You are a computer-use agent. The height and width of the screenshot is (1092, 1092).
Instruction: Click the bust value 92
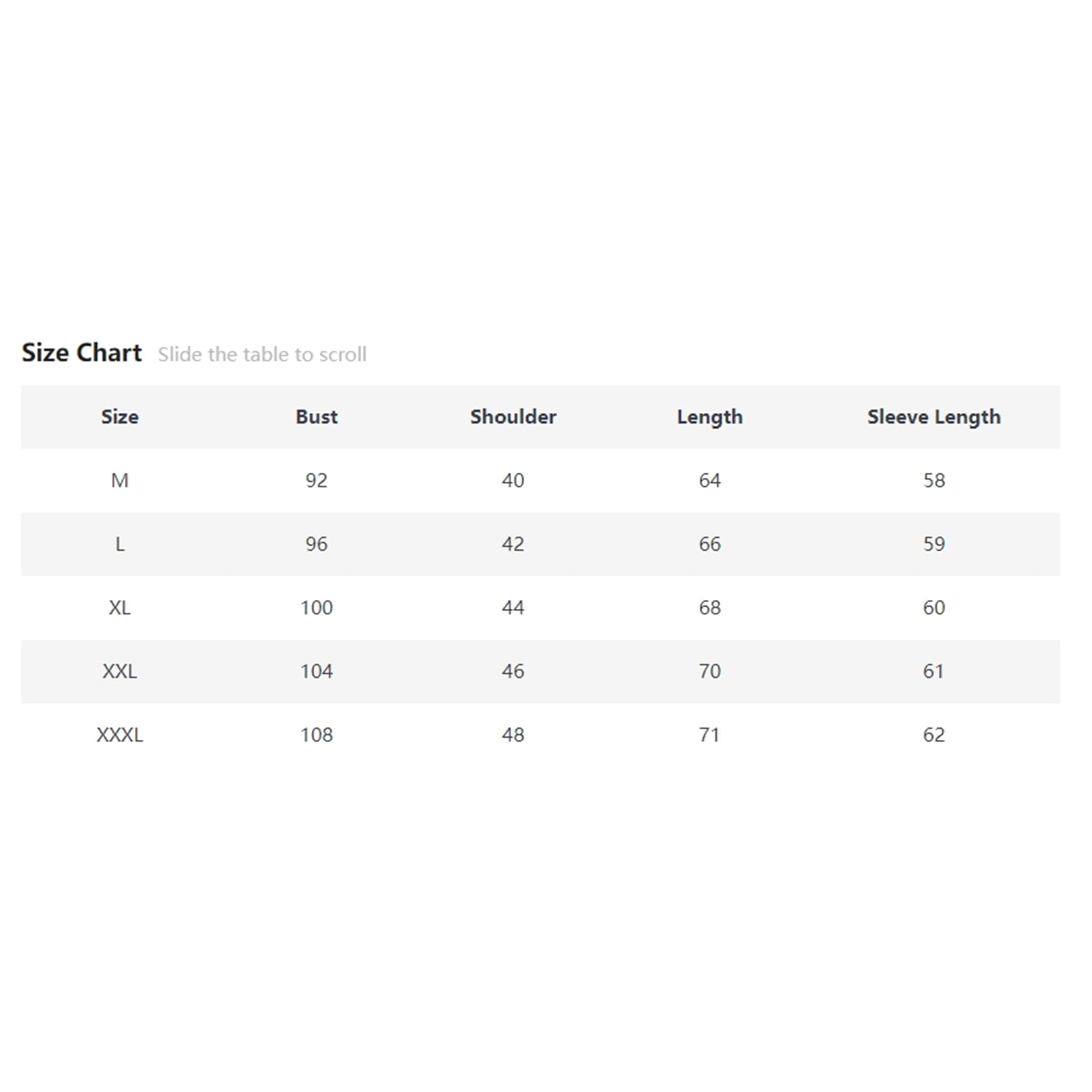click(x=317, y=480)
